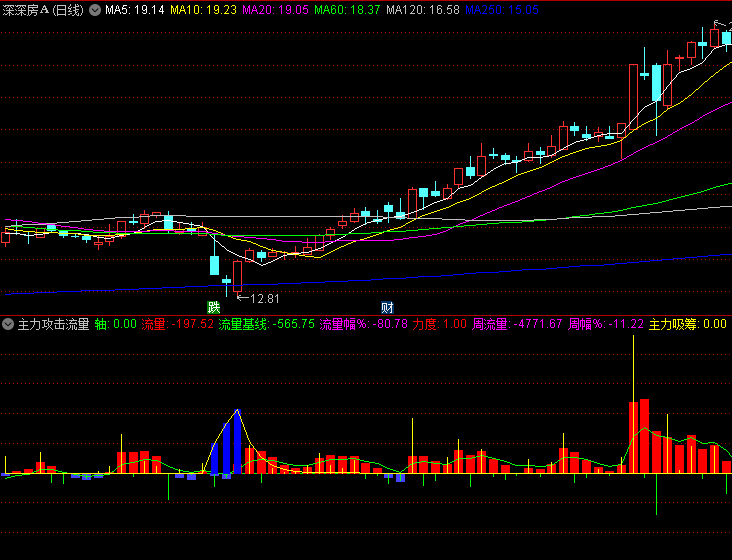Click the 流量: -197.52 value
This screenshot has width=732, height=560.
177,324
